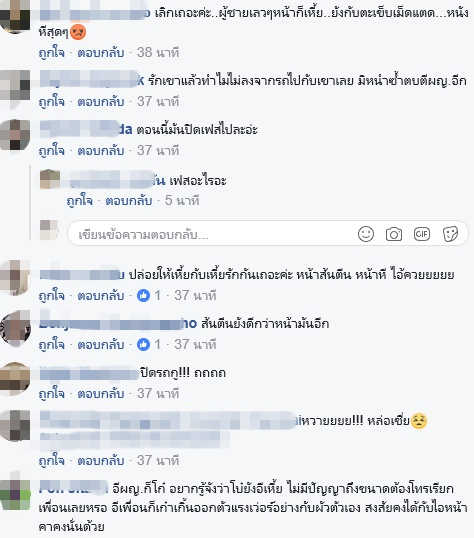Like the หล่อเชี่ย comment with ถูกใจ
474x538 pixels.
coord(51,461)
